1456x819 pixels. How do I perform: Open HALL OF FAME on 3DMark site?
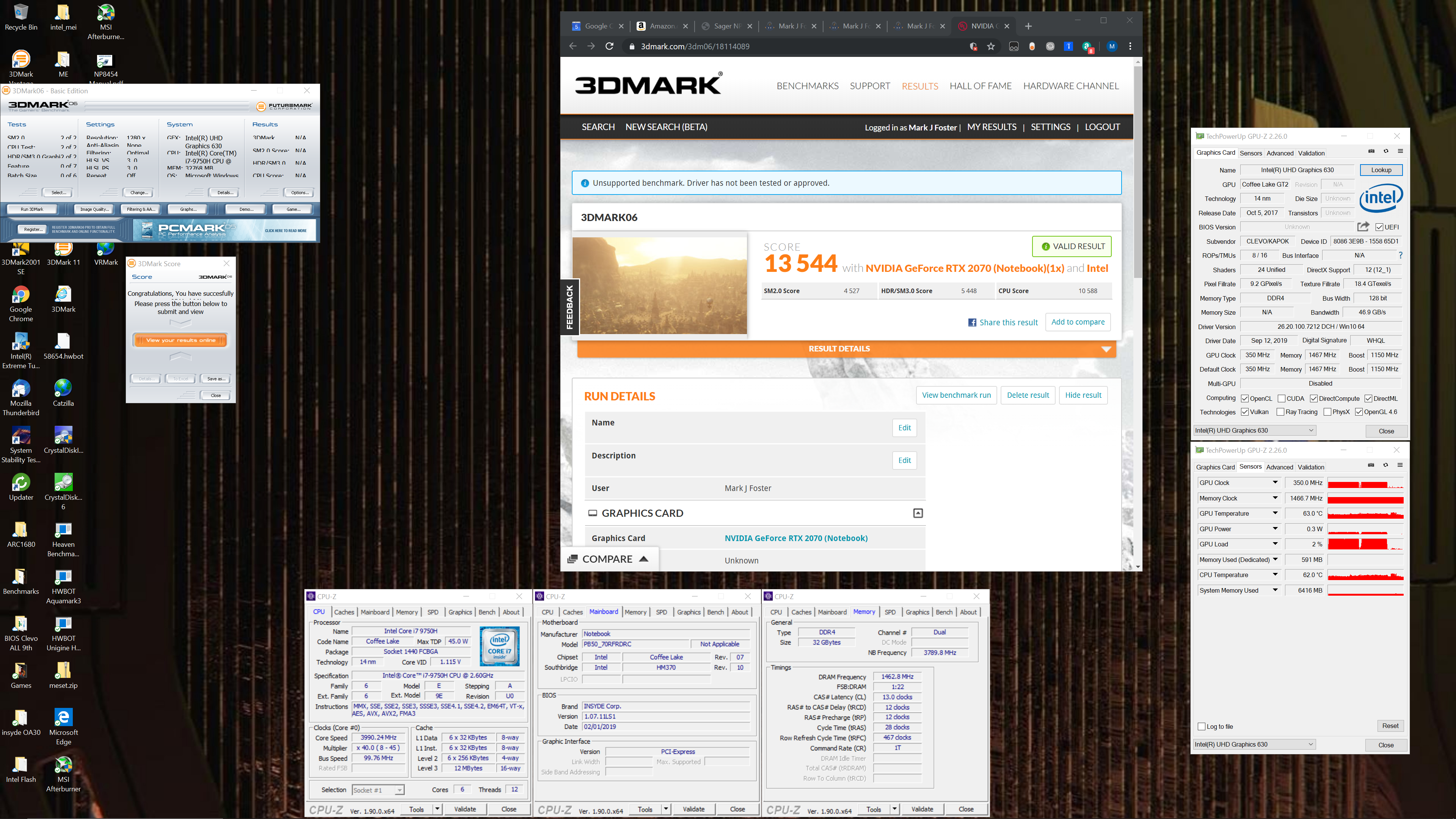tap(980, 86)
